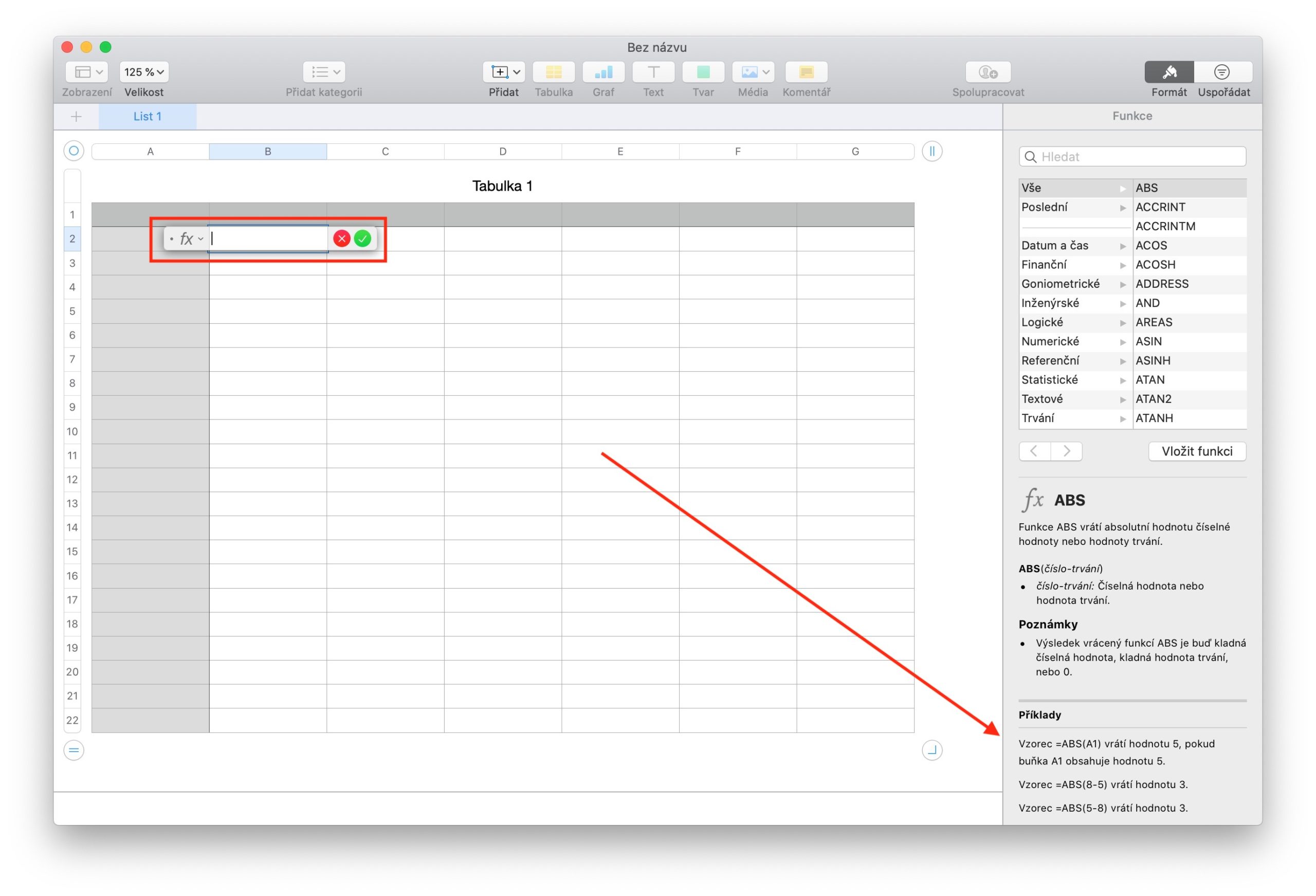This screenshot has width=1316, height=896.
Task: Select the ATAN function
Action: 1190,380
